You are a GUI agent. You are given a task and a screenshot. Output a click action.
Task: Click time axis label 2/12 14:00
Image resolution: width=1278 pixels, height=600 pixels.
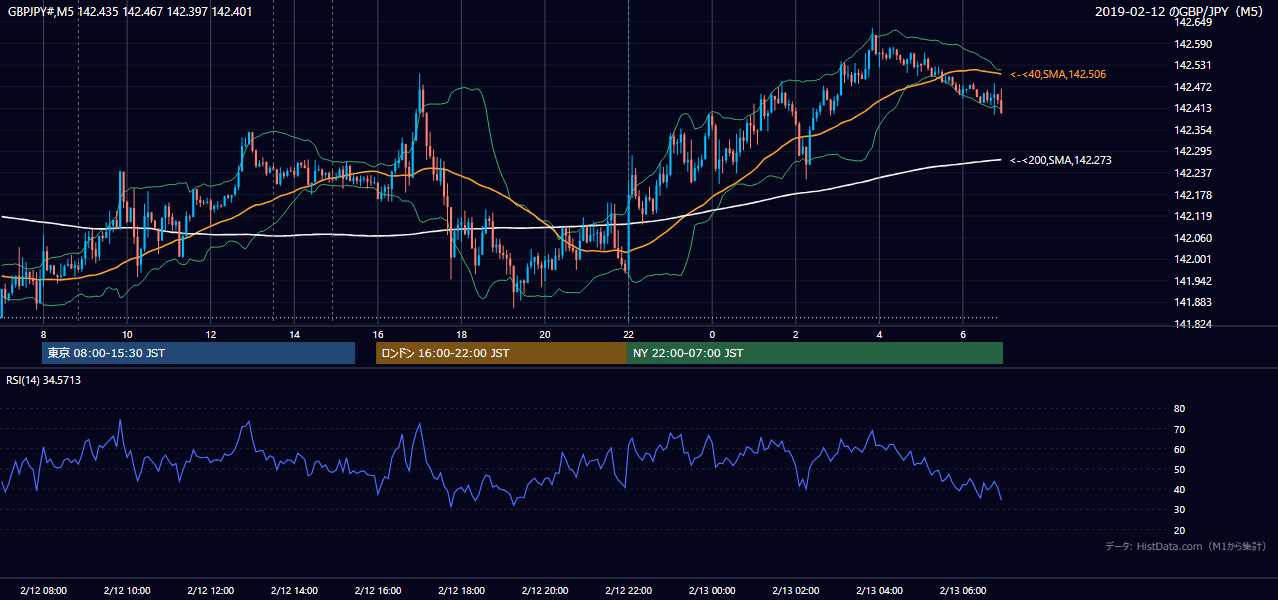(294, 590)
